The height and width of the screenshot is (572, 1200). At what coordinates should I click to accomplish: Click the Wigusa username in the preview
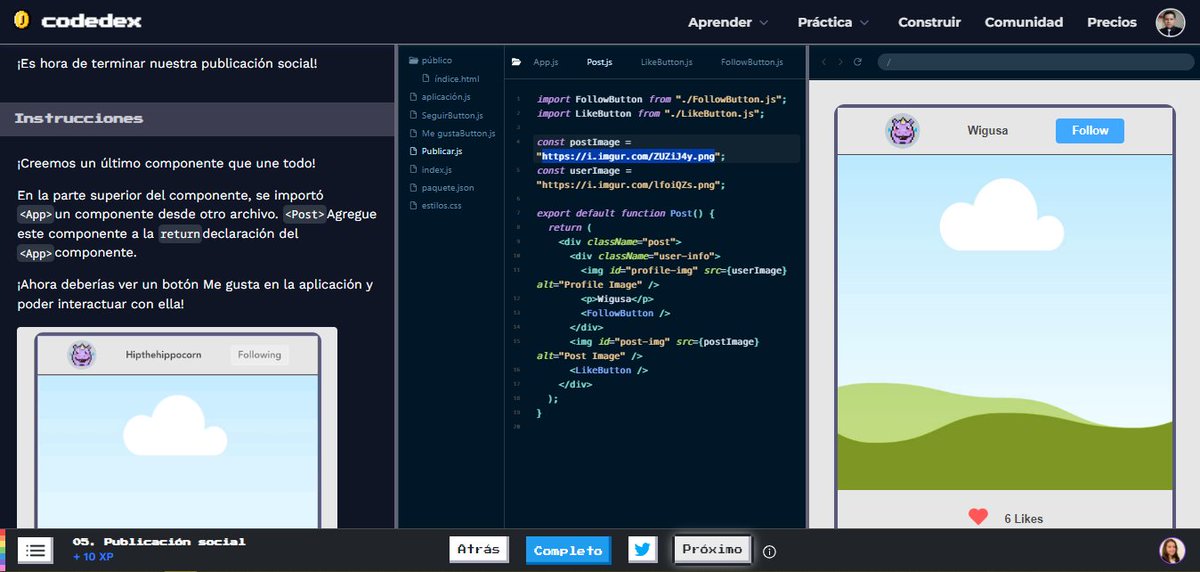coord(988,131)
